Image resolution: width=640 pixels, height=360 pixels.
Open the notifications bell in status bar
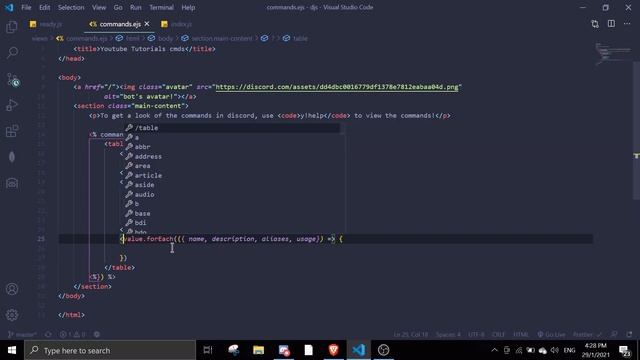(629, 334)
